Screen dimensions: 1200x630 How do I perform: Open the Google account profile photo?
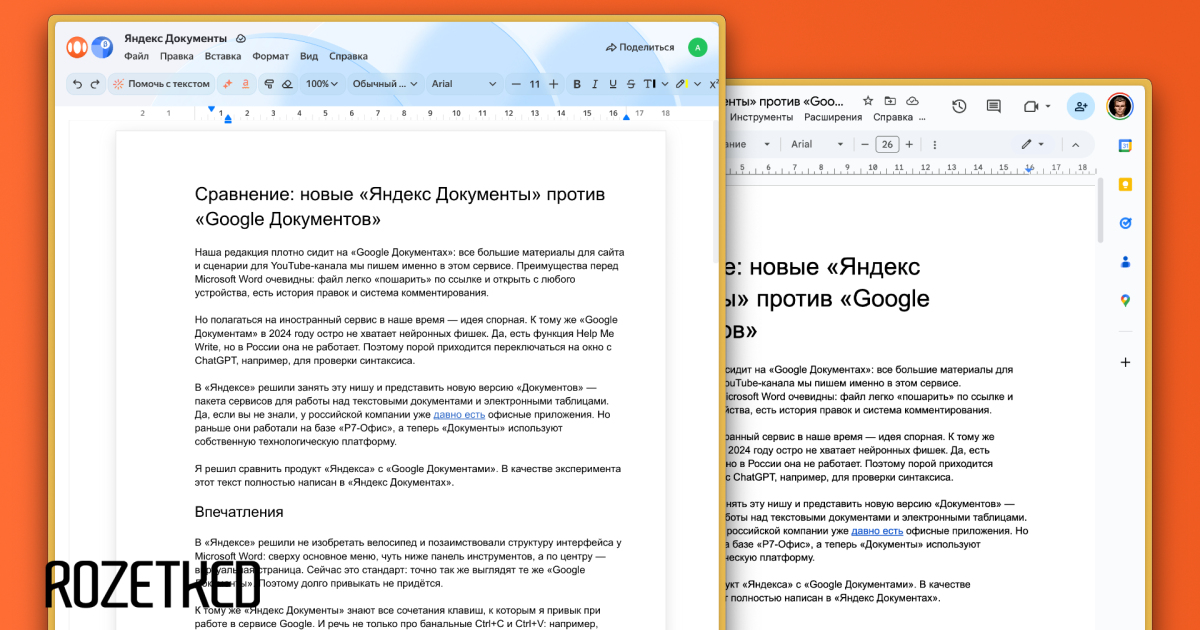point(1120,106)
